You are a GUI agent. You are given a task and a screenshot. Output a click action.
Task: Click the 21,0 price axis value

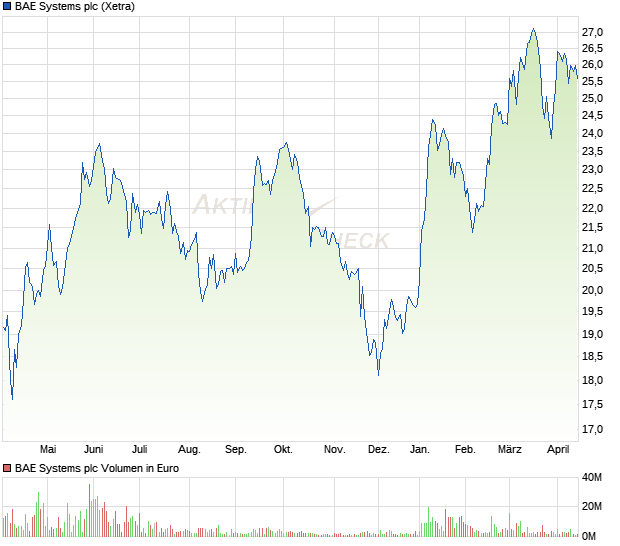[592, 249]
